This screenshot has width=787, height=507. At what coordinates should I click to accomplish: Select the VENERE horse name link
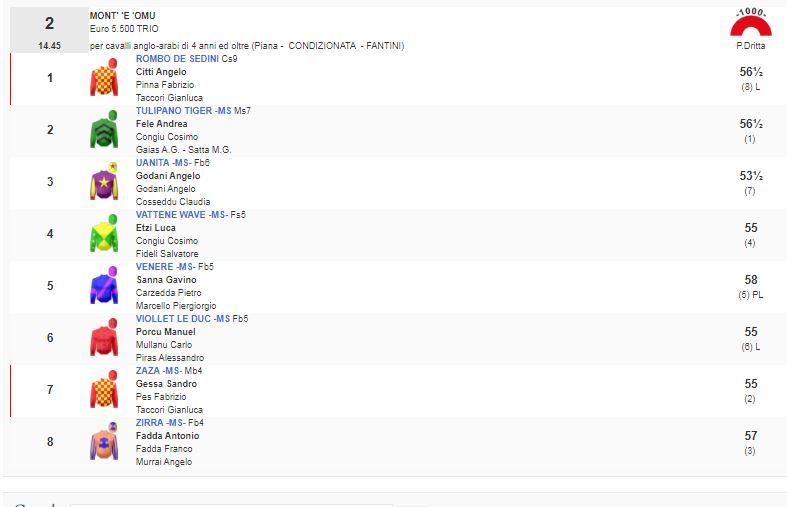click(x=154, y=267)
